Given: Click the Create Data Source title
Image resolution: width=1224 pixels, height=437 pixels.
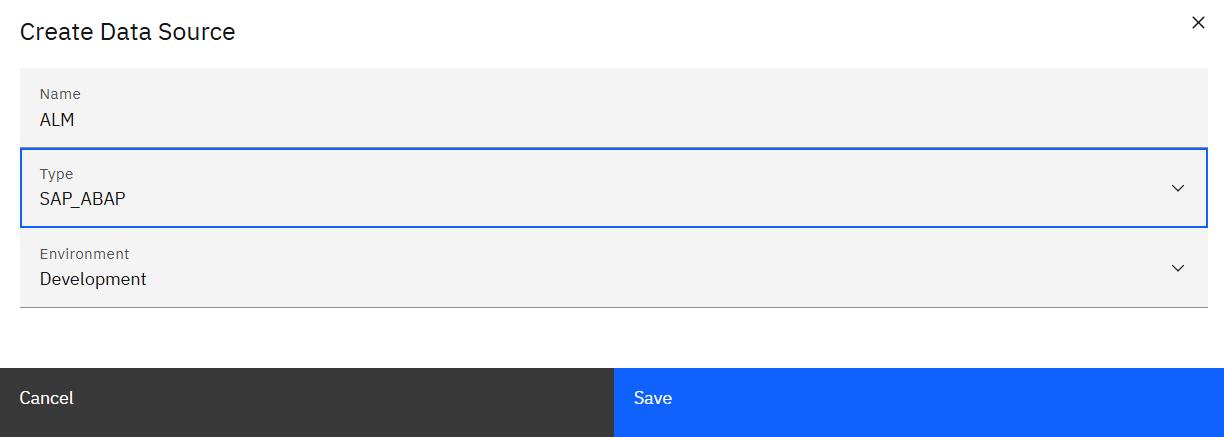Looking at the screenshot, I should pyautogui.click(x=127, y=32).
